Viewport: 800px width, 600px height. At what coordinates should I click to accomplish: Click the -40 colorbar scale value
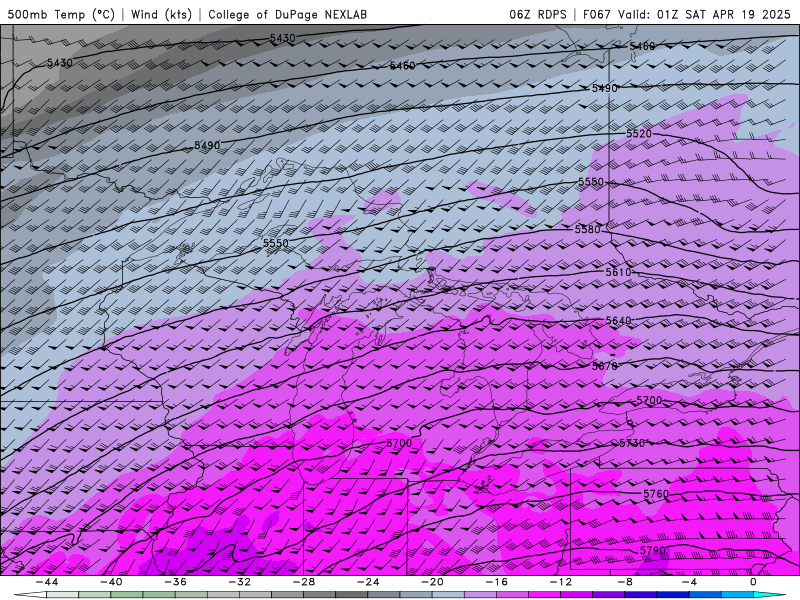(x=111, y=582)
